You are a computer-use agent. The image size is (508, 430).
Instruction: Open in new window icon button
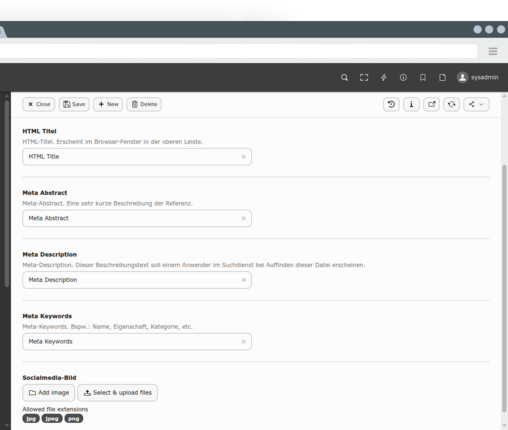431,104
